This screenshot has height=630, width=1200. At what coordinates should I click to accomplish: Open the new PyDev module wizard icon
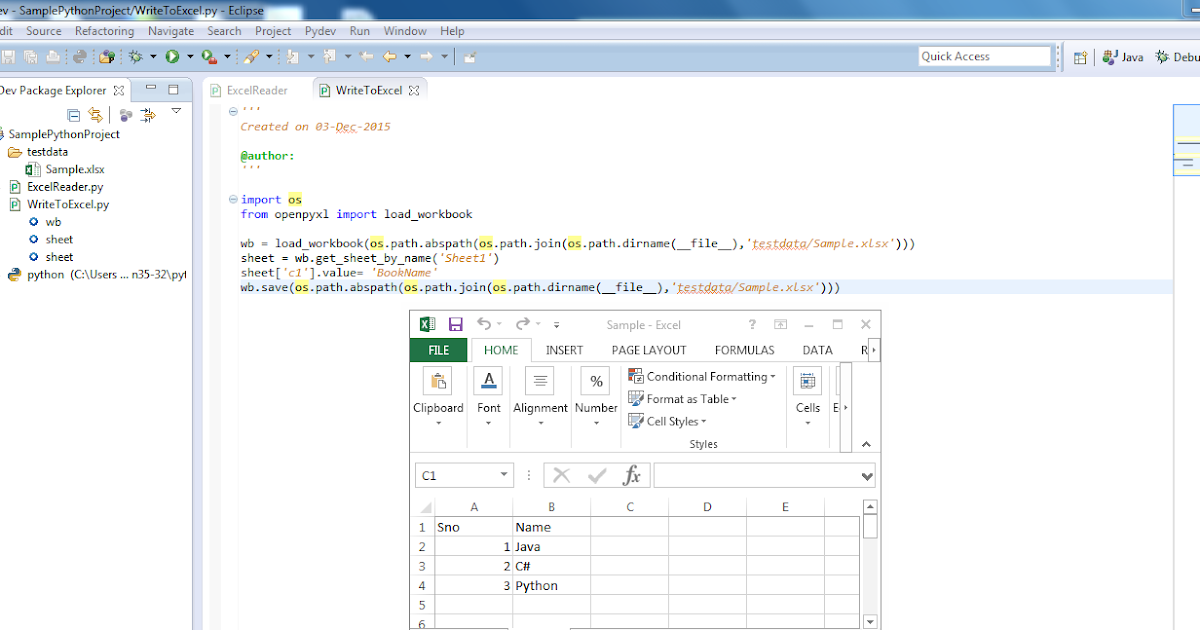click(106, 56)
